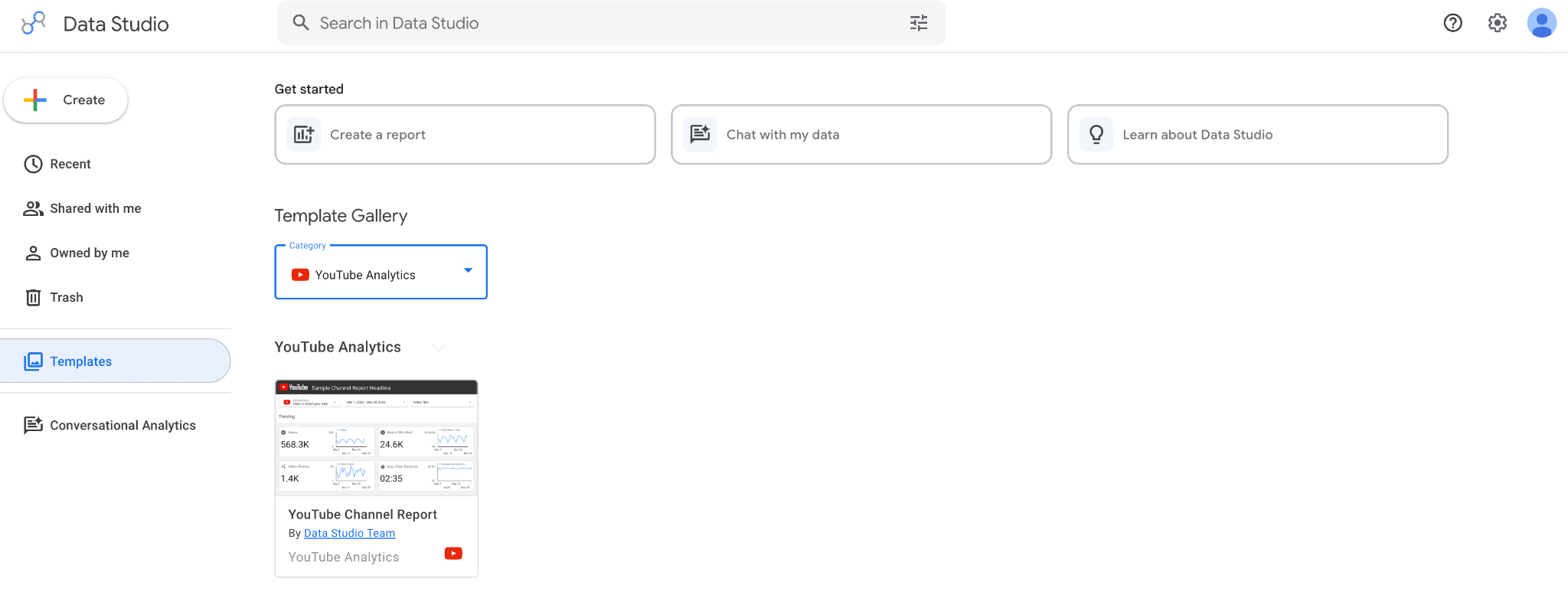This screenshot has height=598, width=1568.
Task: Click the lightbulb Learn about icon
Action: click(1096, 135)
